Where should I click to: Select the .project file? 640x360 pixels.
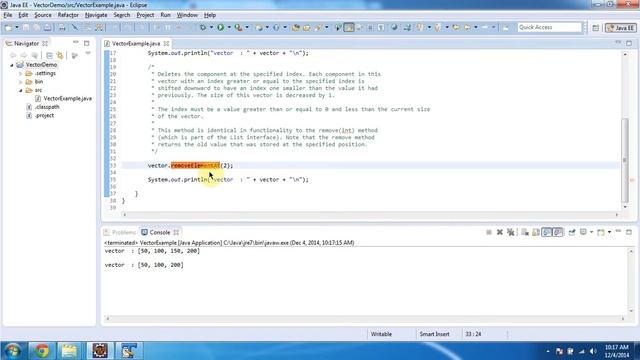(44, 116)
